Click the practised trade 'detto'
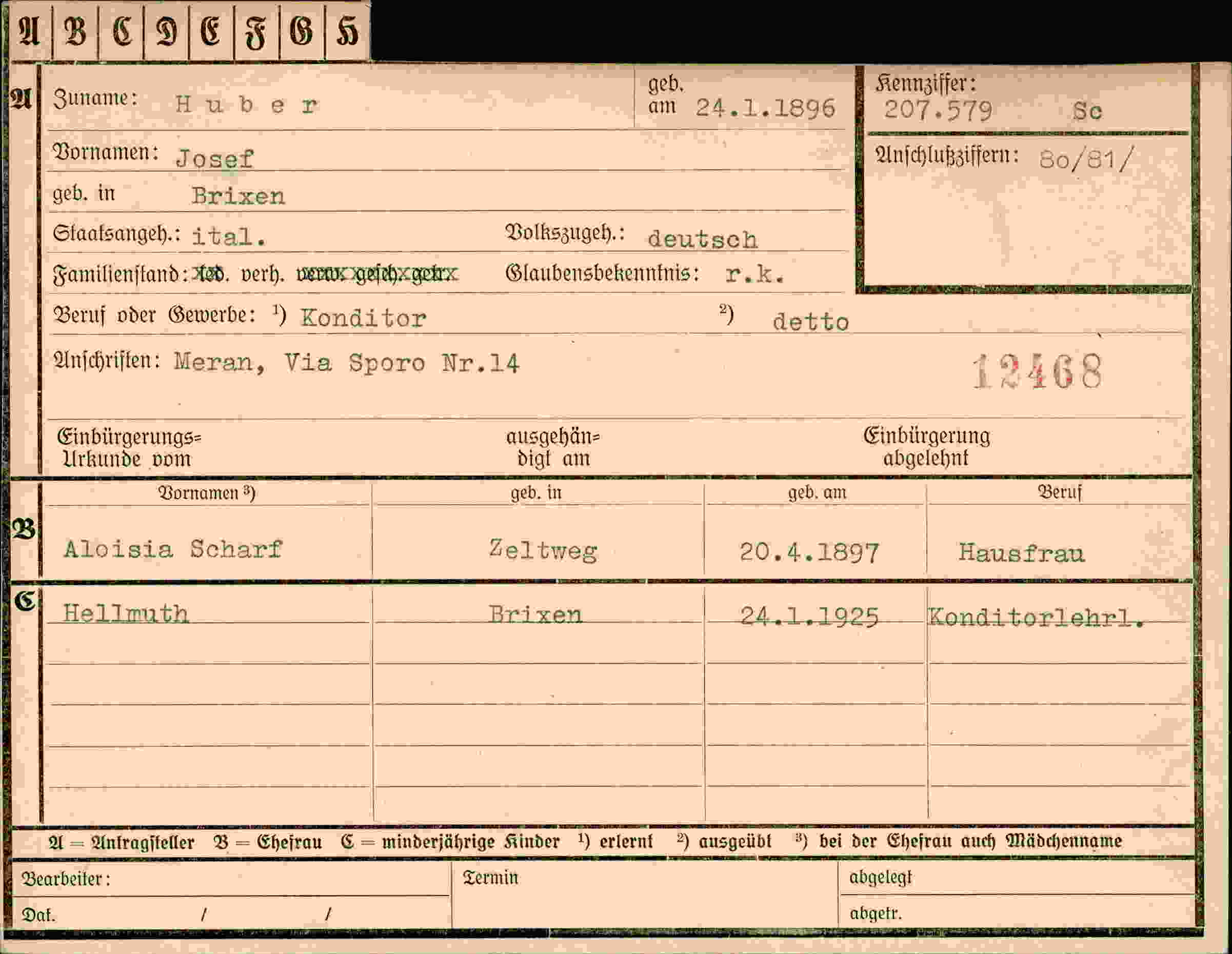Image resolution: width=1232 pixels, height=954 pixels. click(810, 322)
